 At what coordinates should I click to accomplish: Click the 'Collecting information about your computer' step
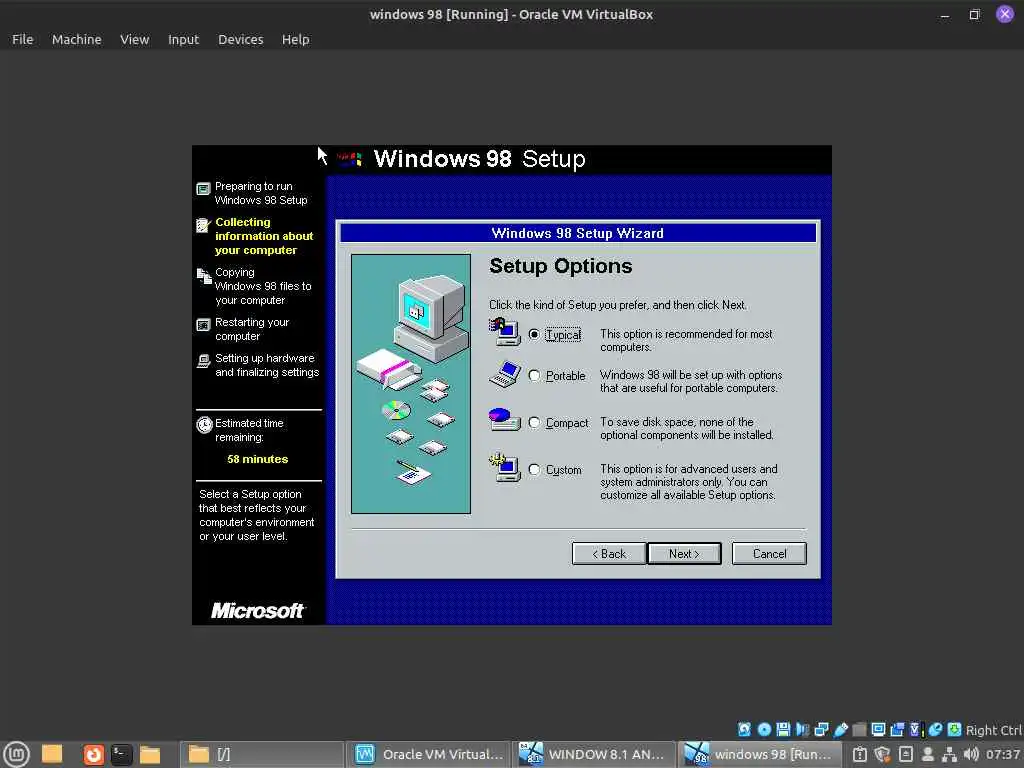tap(264, 236)
